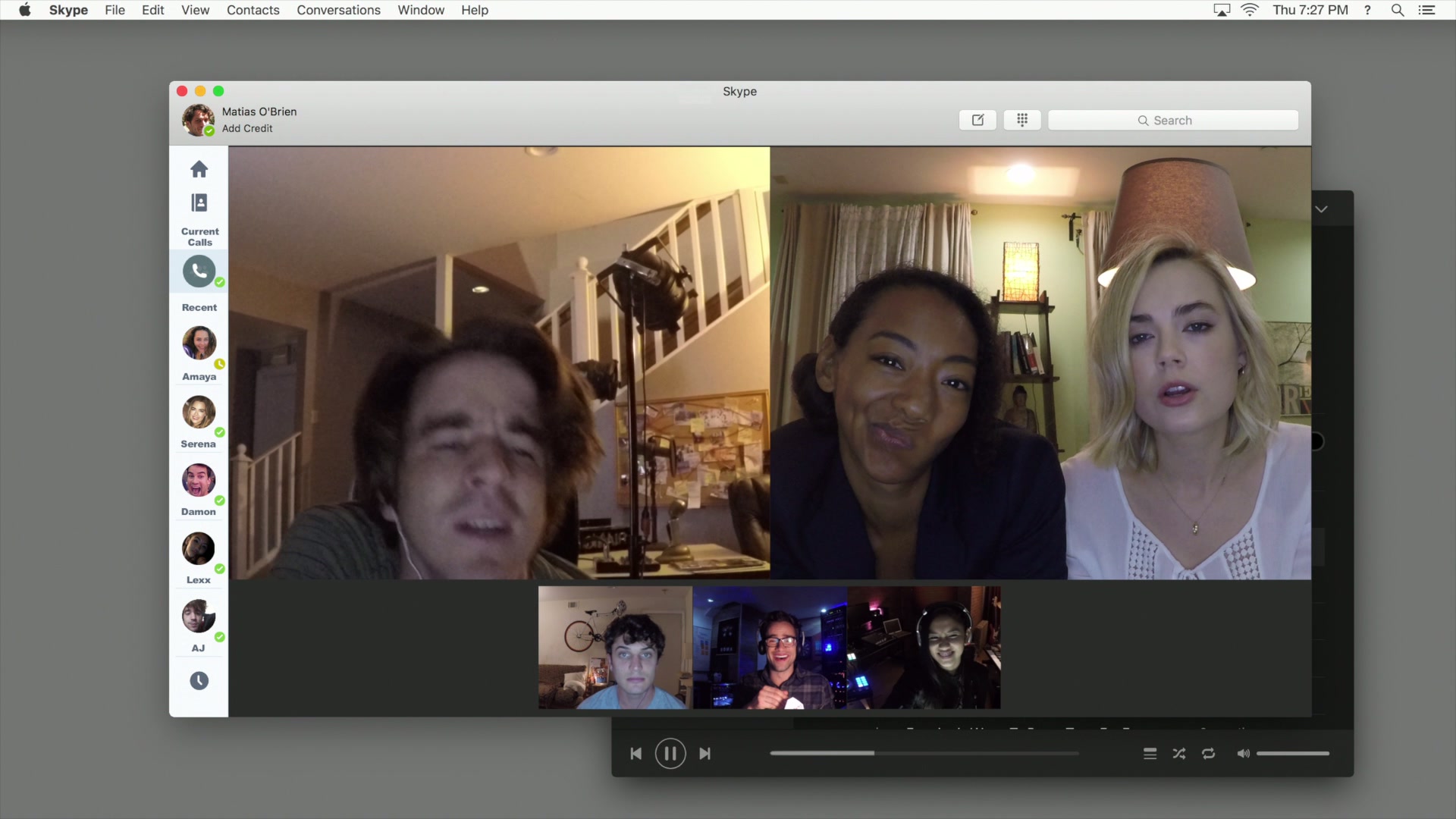Image resolution: width=1456 pixels, height=819 pixels.
Task: Open the dial pad grid icon
Action: point(1021,120)
